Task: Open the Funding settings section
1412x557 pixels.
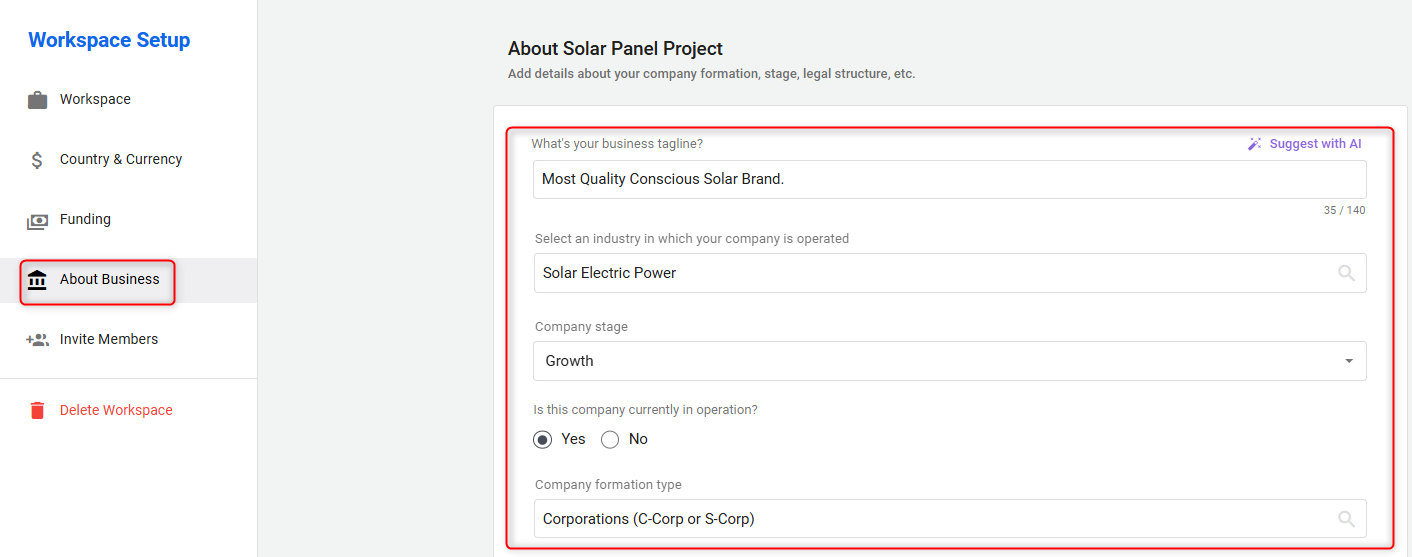Action: click(85, 220)
